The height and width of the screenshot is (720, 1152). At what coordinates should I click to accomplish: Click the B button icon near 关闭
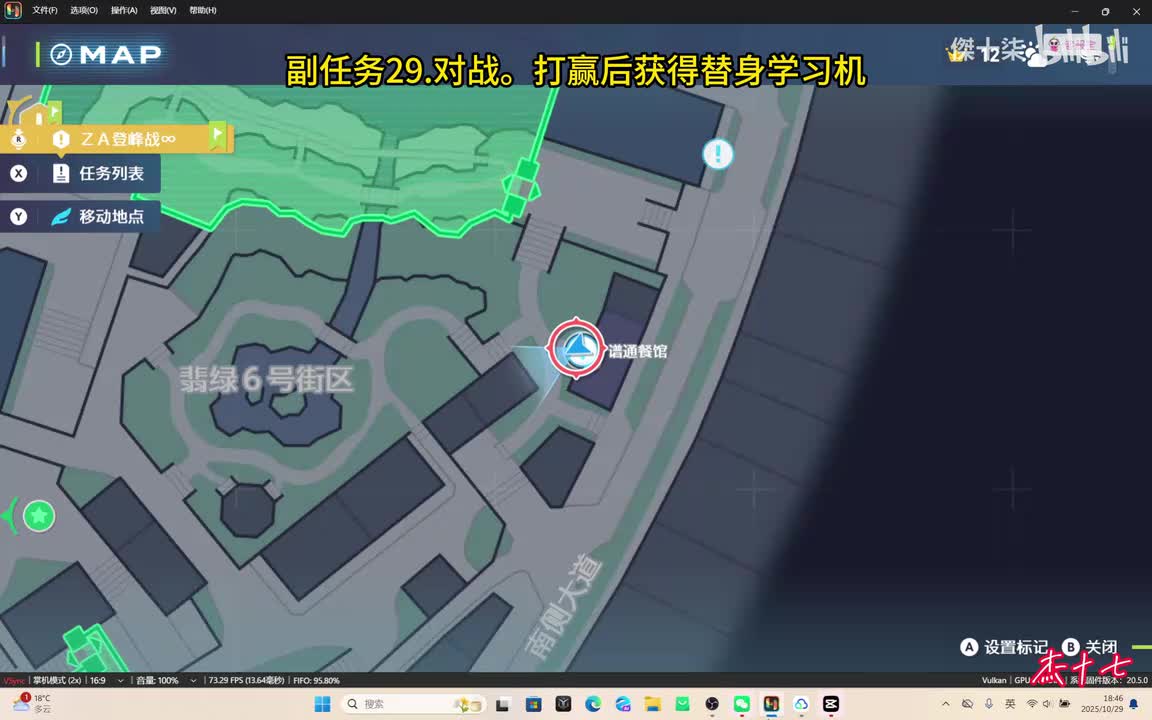pyautogui.click(x=1070, y=647)
